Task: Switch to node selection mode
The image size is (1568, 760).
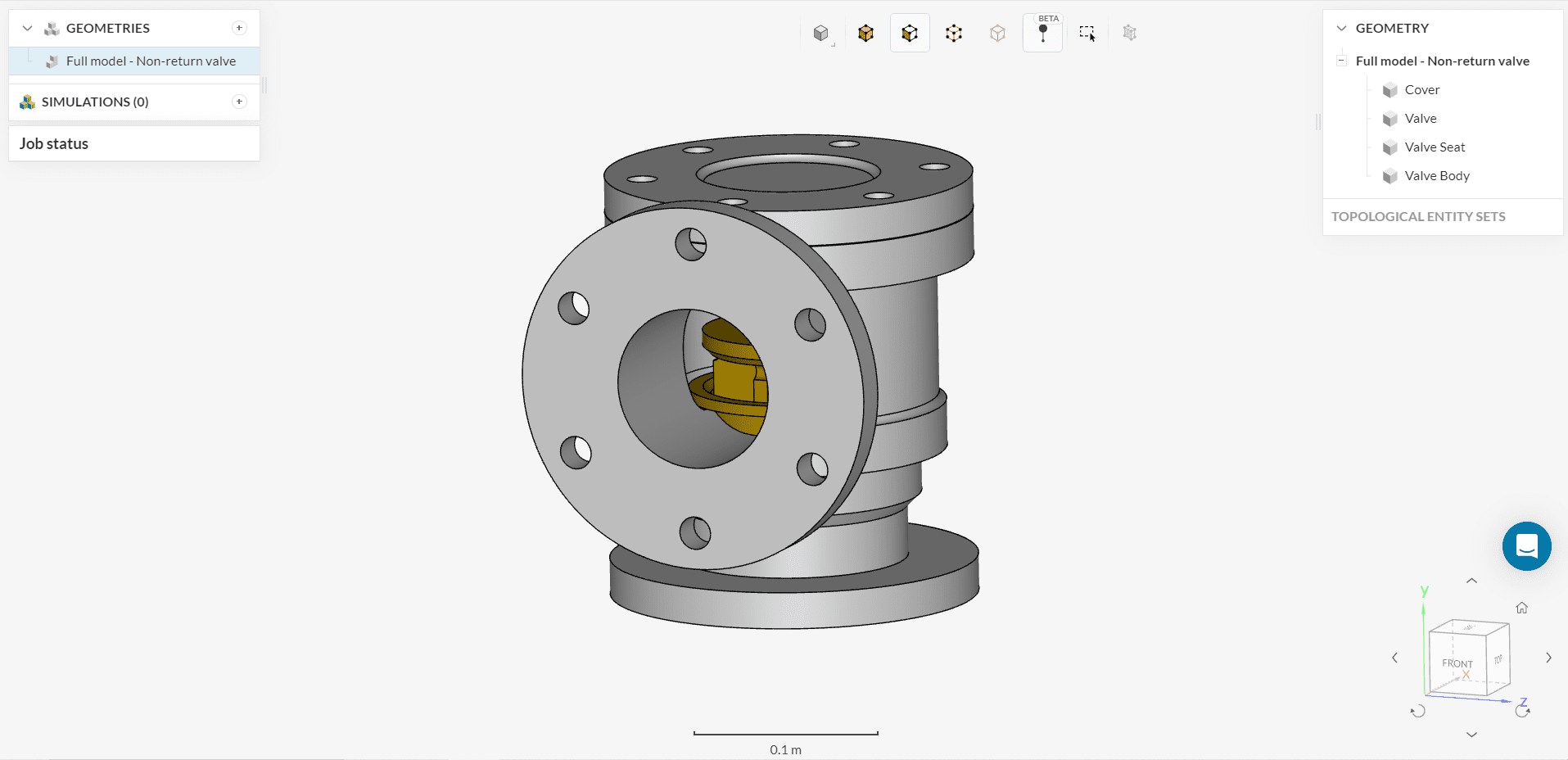Action: pos(997,34)
